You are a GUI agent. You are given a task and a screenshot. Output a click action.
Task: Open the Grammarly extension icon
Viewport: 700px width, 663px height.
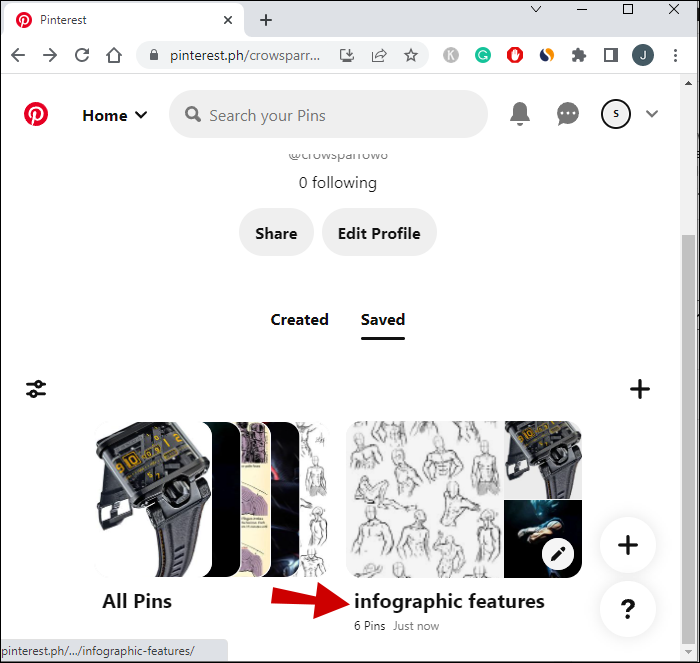[483, 55]
